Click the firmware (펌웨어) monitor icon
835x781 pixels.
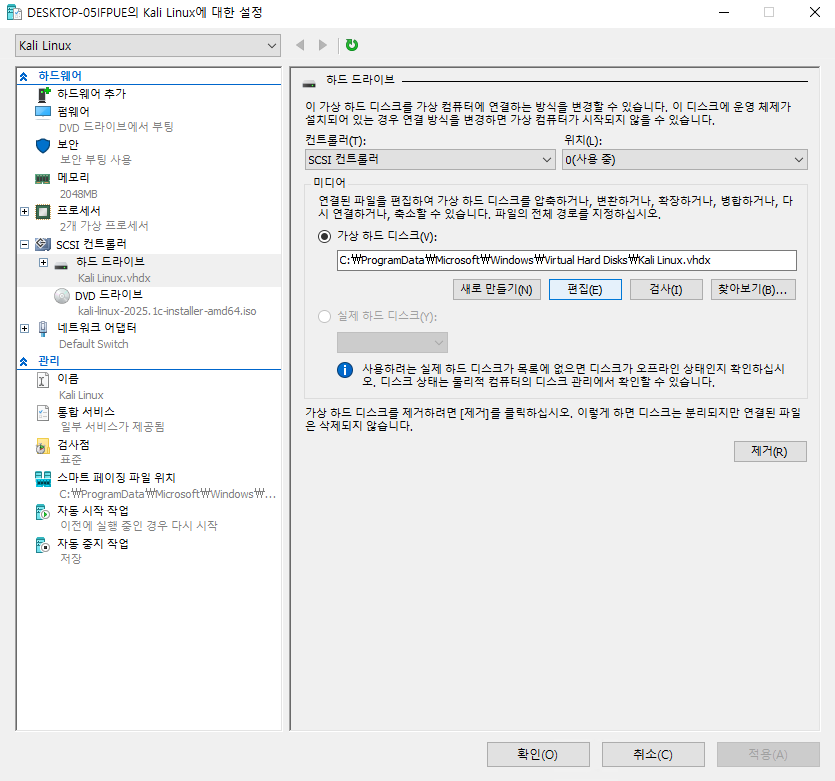pyautogui.click(x=43, y=112)
